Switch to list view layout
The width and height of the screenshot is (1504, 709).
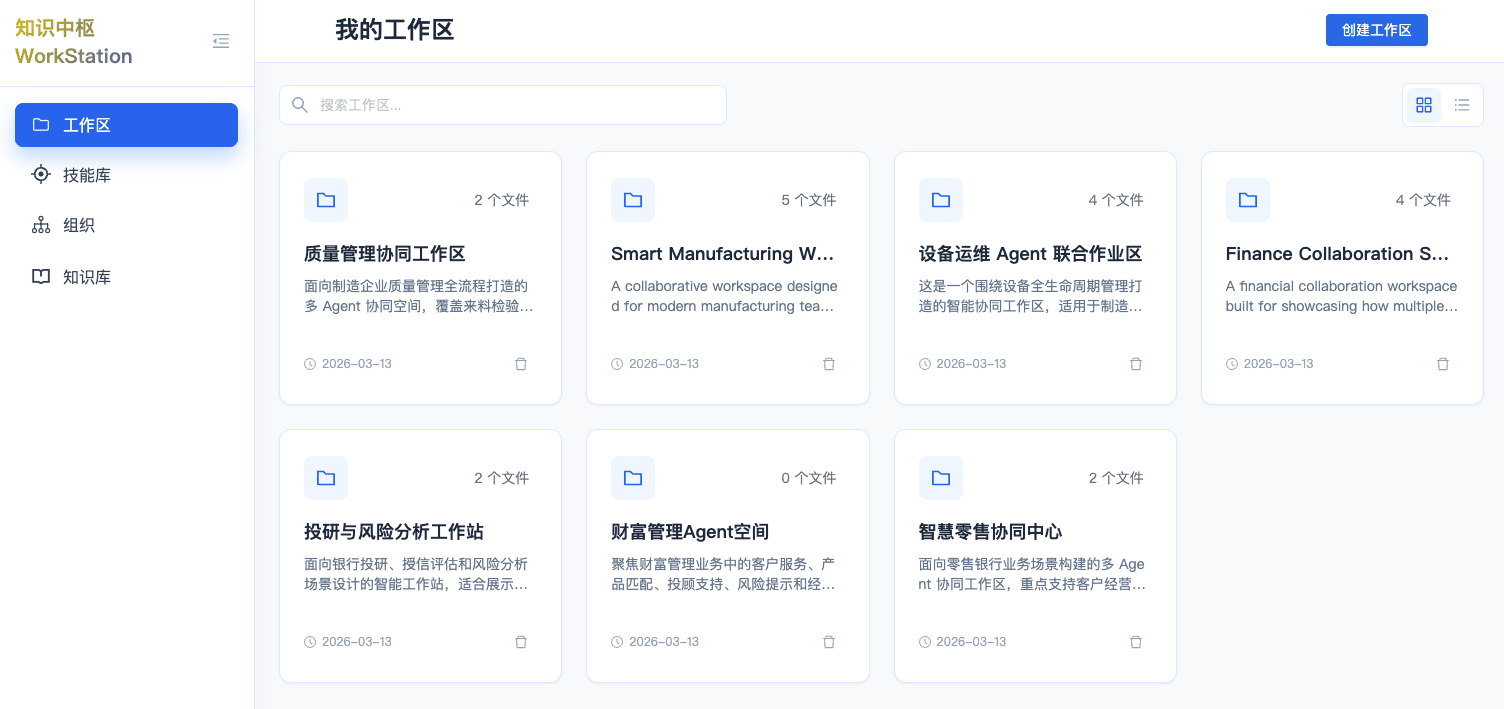(1462, 105)
